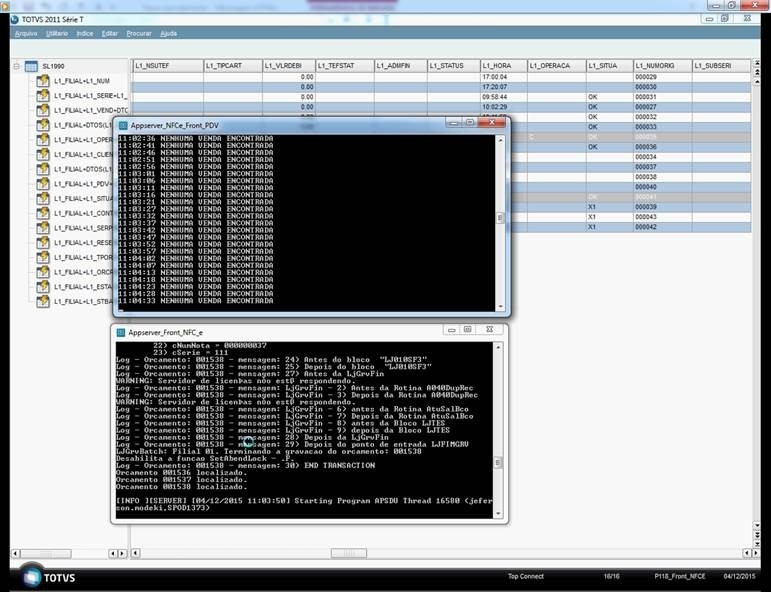Click index icon beside L1_FILIAL+L1_OPER
This screenshot has height=592, width=771.
pyautogui.click(x=43, y=140)
